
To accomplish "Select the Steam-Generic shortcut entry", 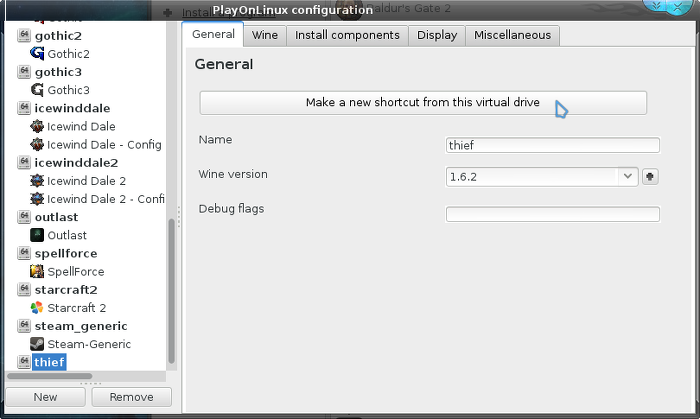I will tap(89, 344).
